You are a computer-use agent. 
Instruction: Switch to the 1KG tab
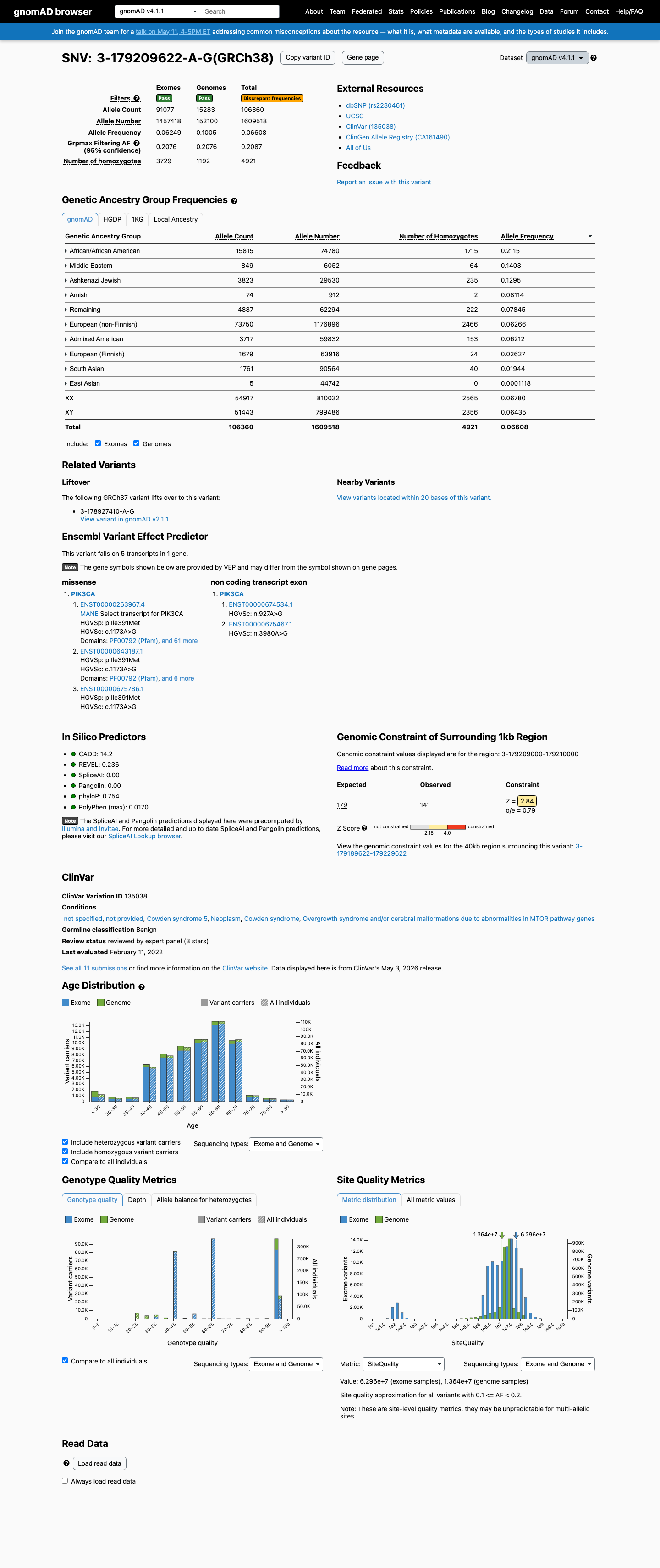(138, 219)
